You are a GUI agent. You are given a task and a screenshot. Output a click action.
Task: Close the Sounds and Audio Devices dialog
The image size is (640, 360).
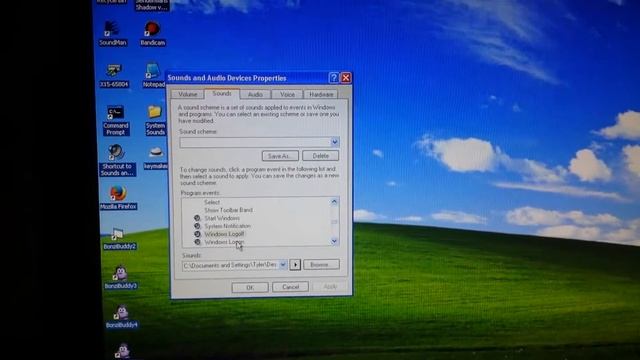pyautogui.click(x=346, y=78)
